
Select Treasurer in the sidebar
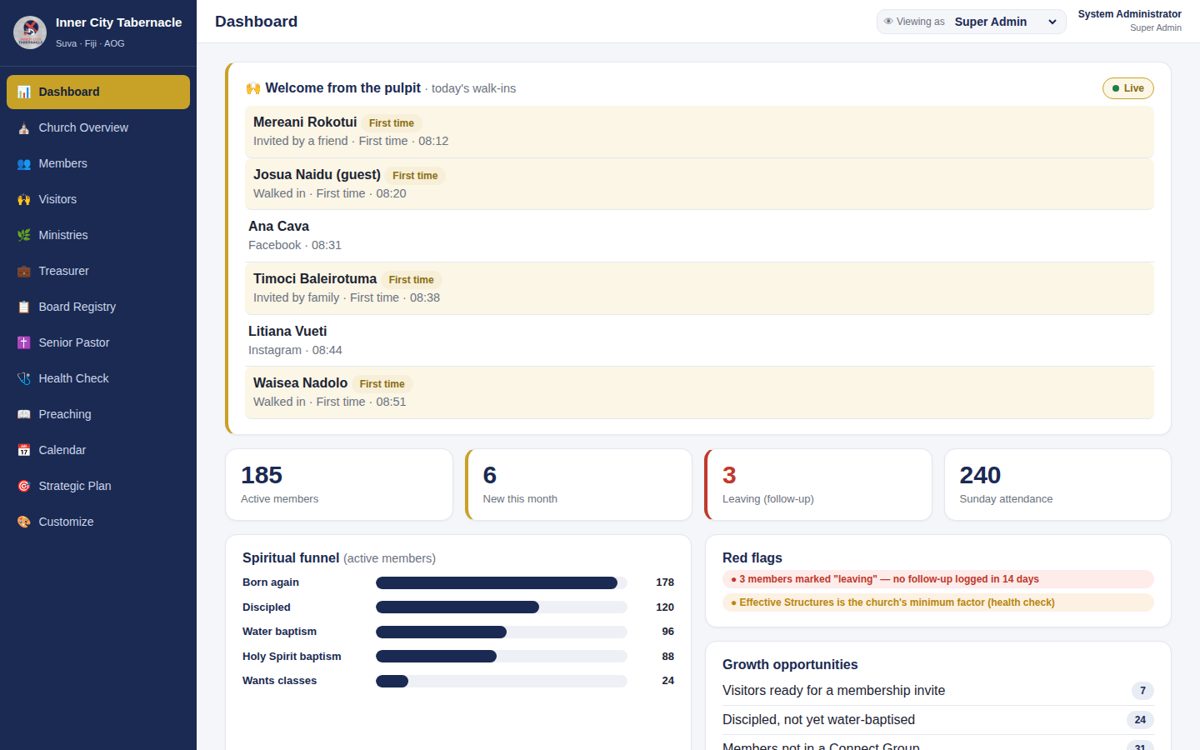[98, 271]
